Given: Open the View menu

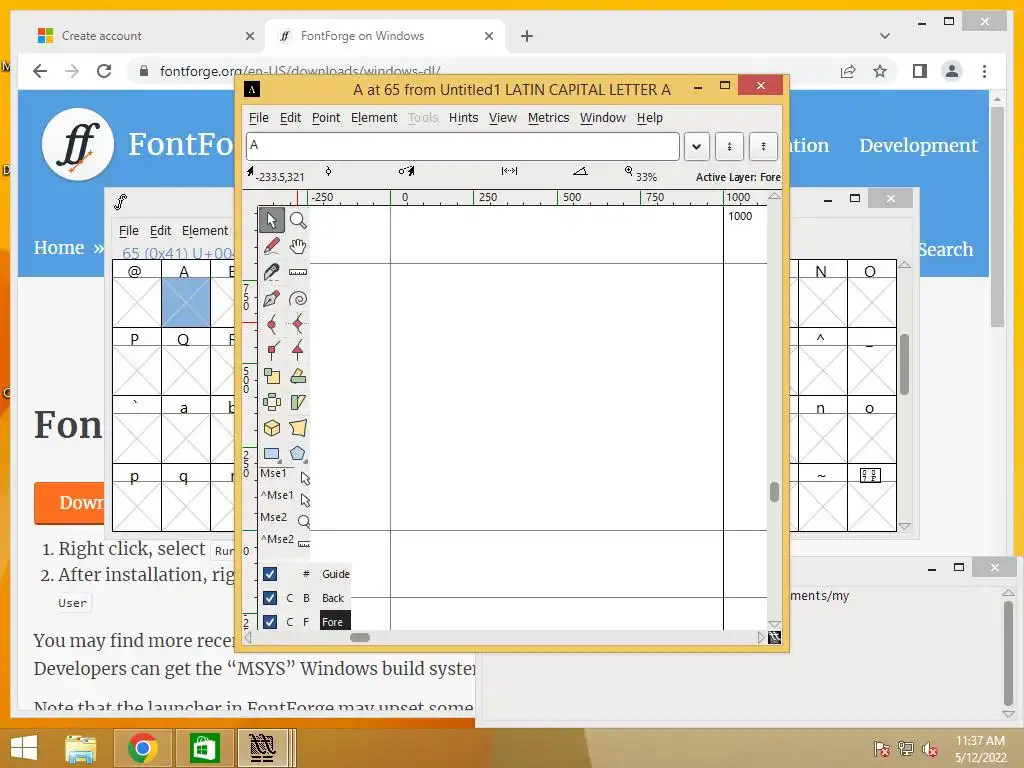Looking at the screenshot, I should 503,118.
